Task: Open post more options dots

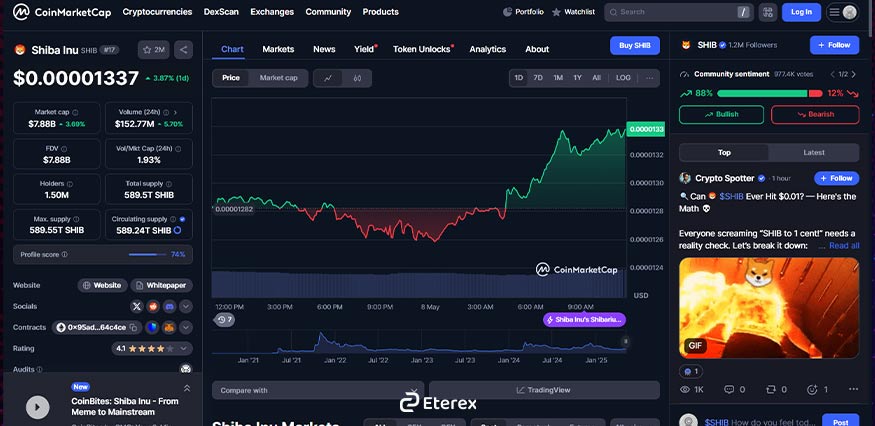Action: pos(853,389)
